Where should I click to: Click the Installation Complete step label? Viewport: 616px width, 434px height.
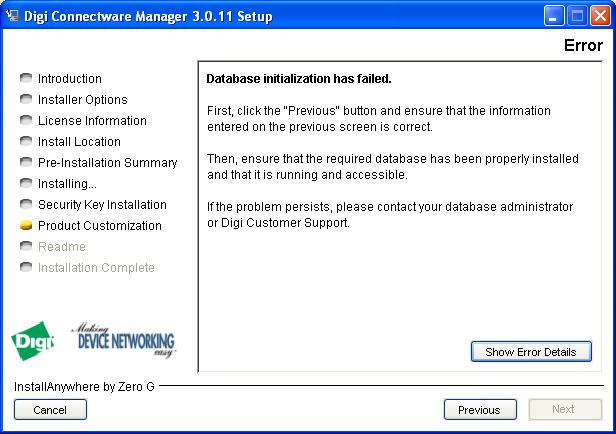coord(96,268)
